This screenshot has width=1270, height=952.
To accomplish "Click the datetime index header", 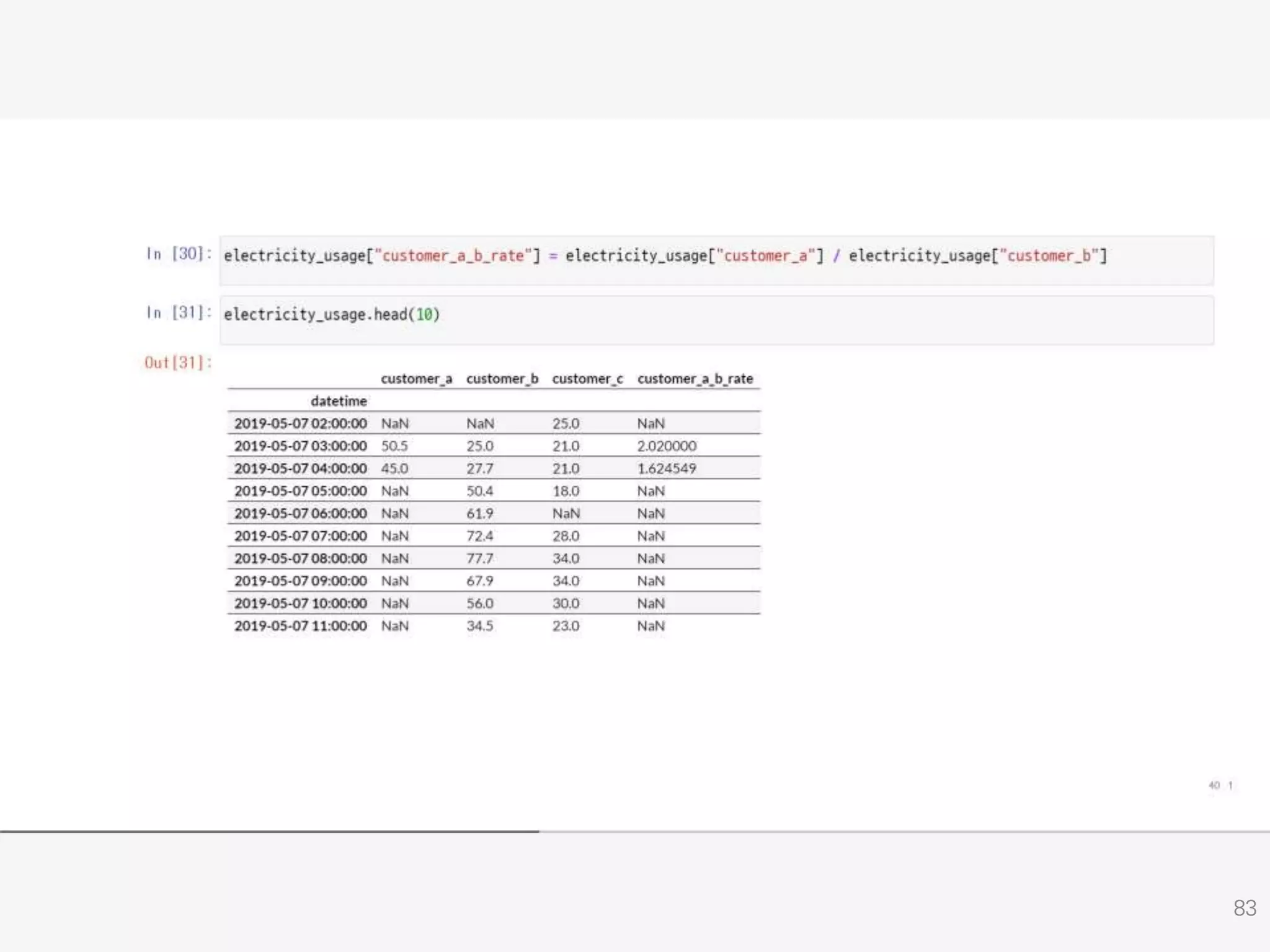I will 339,401.
